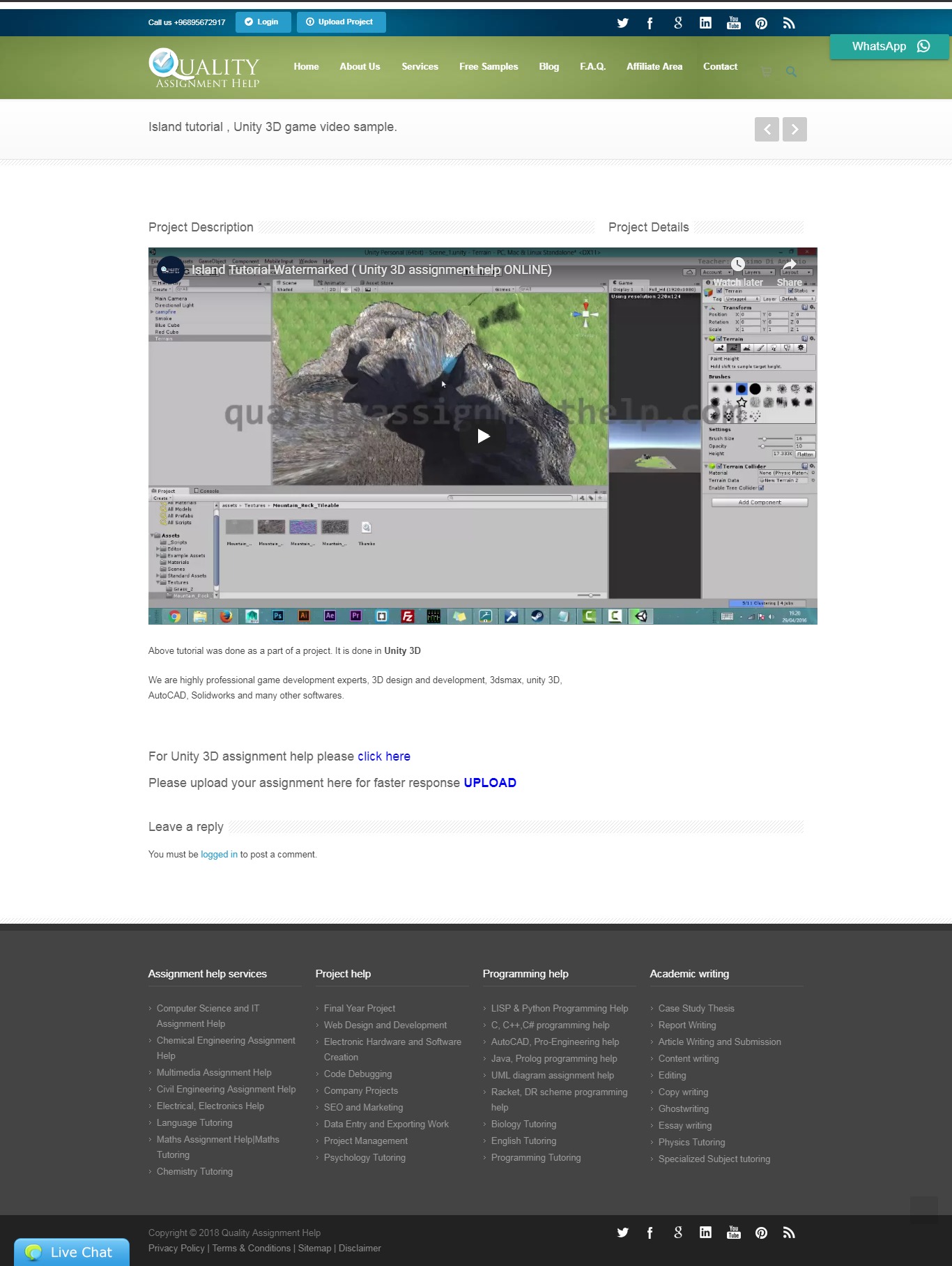
Task: Open the Live Chat widget
Action: point(72,1252)
